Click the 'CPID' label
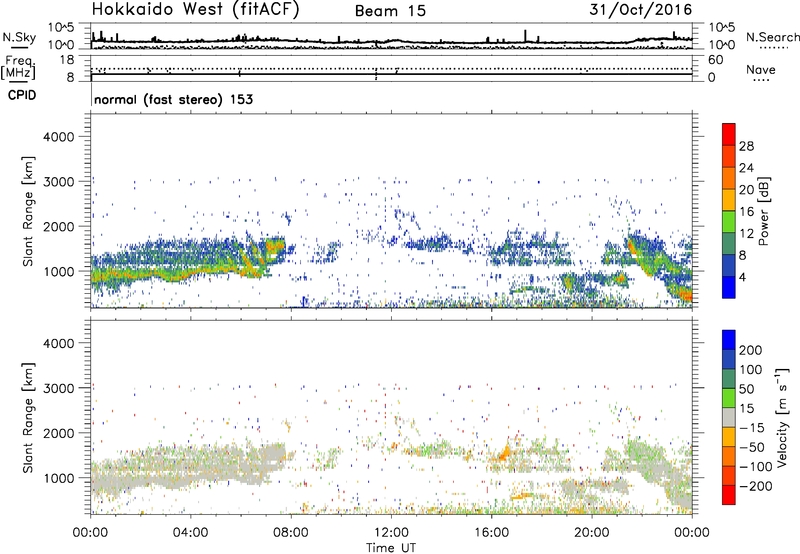 22,95
